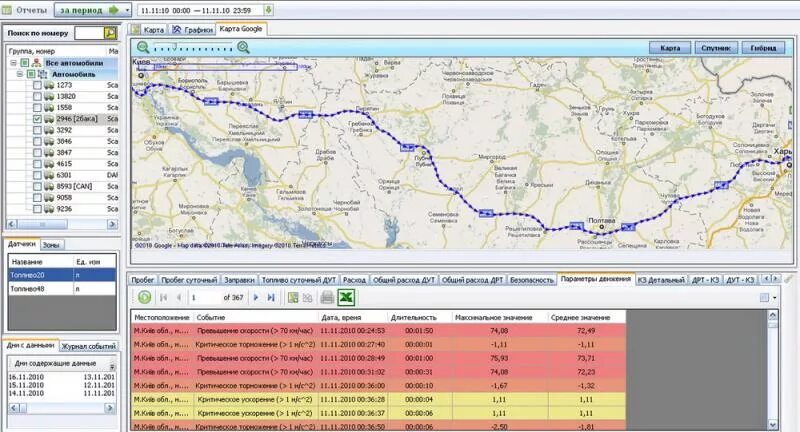
Task: Switch map view to Спутник
Action: tap(716, 47)
